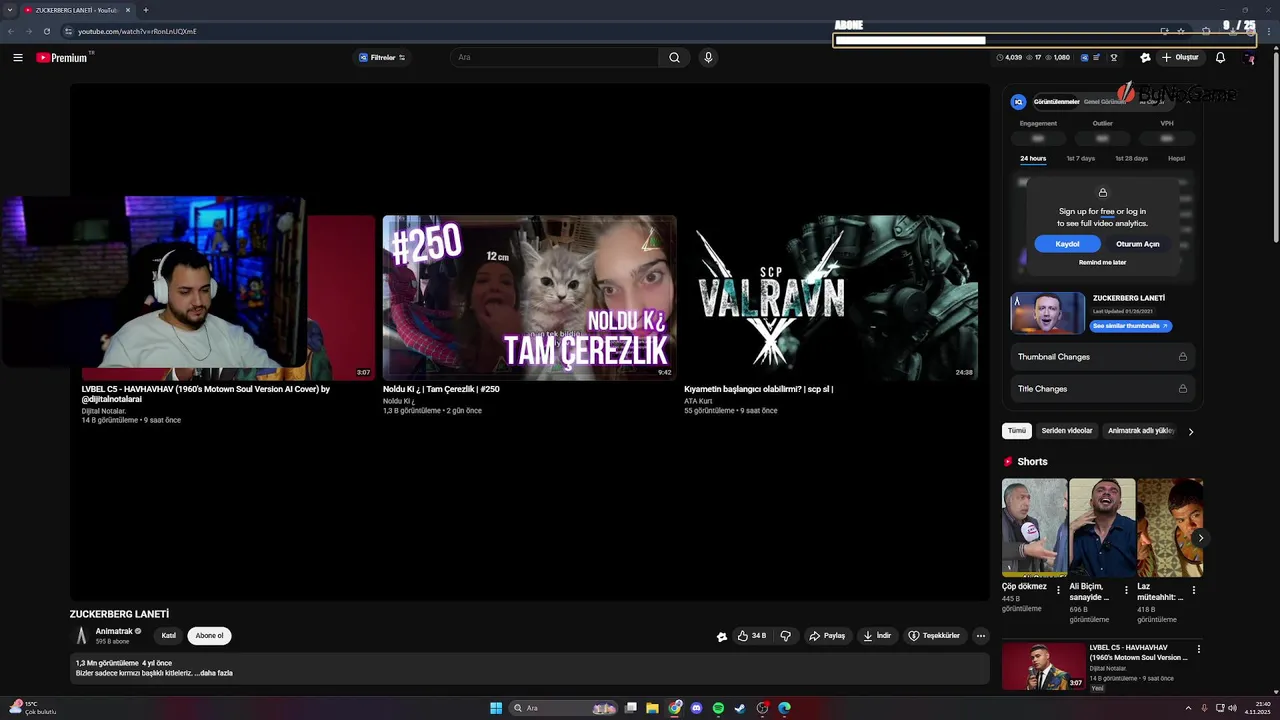Open Windows Start menu
This screenshot has height=720, width=1280.
coord(496,708)
